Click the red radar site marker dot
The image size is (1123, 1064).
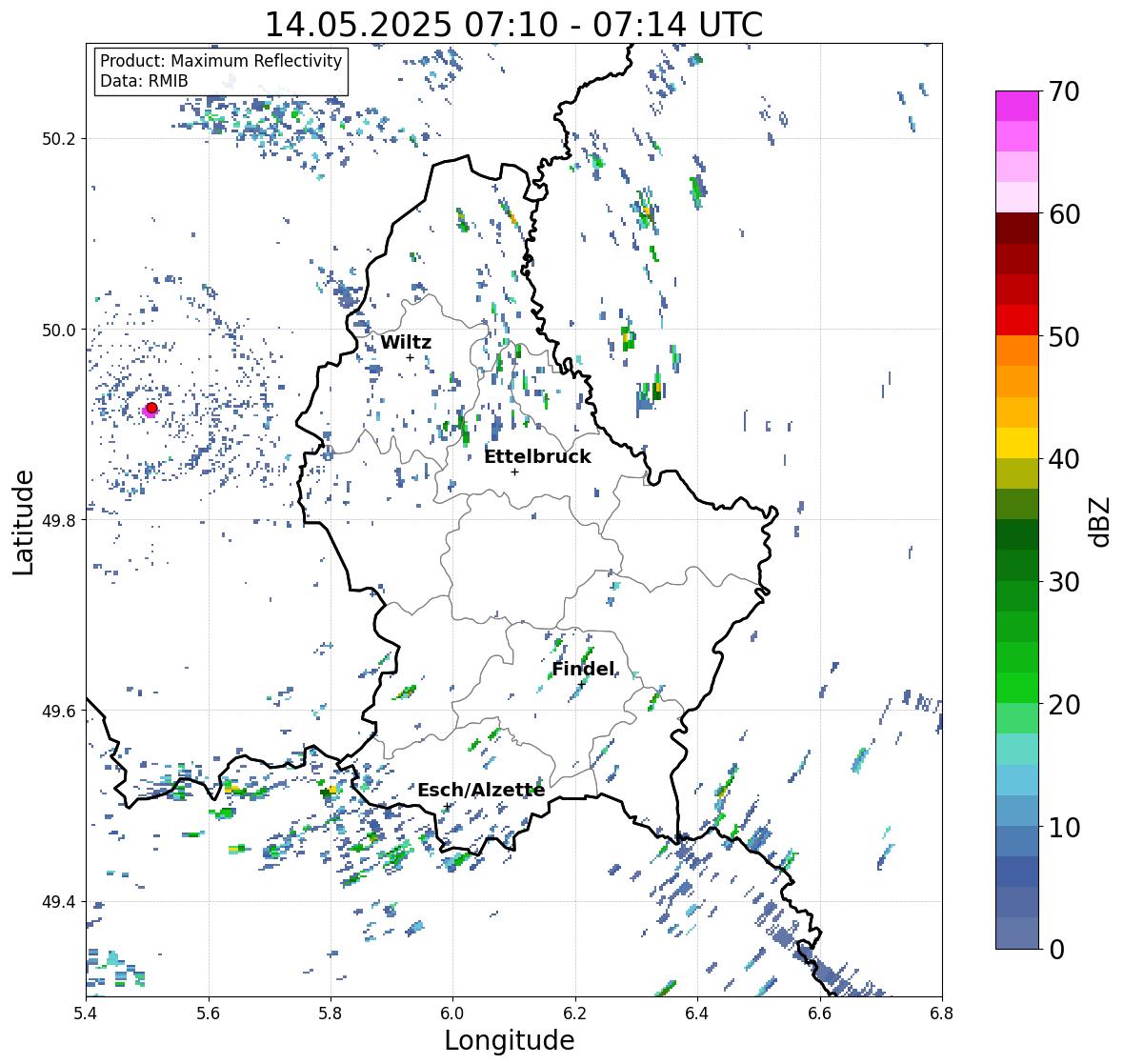tap(151, 408)
